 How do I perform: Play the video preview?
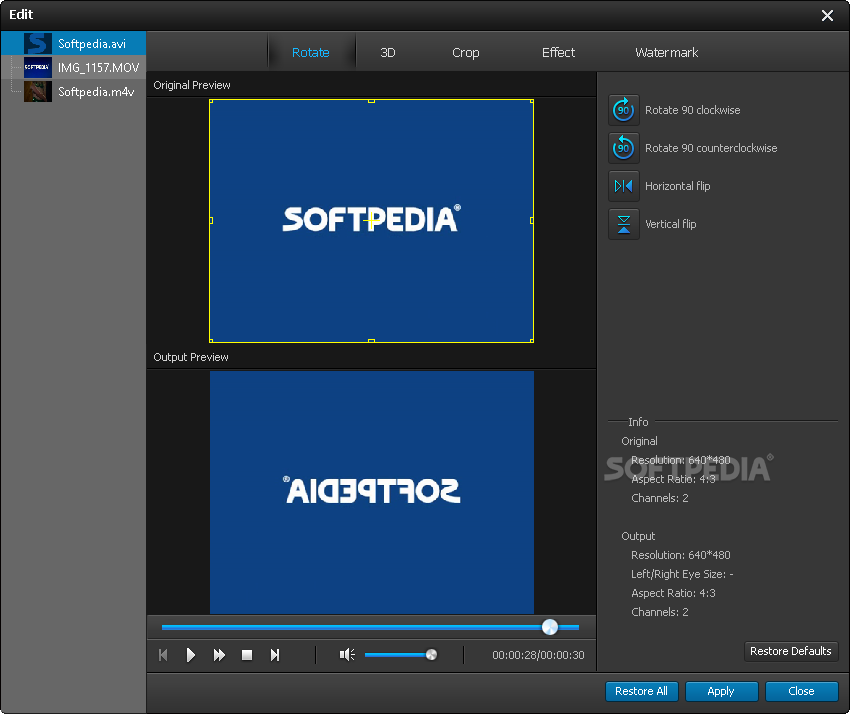191,655
